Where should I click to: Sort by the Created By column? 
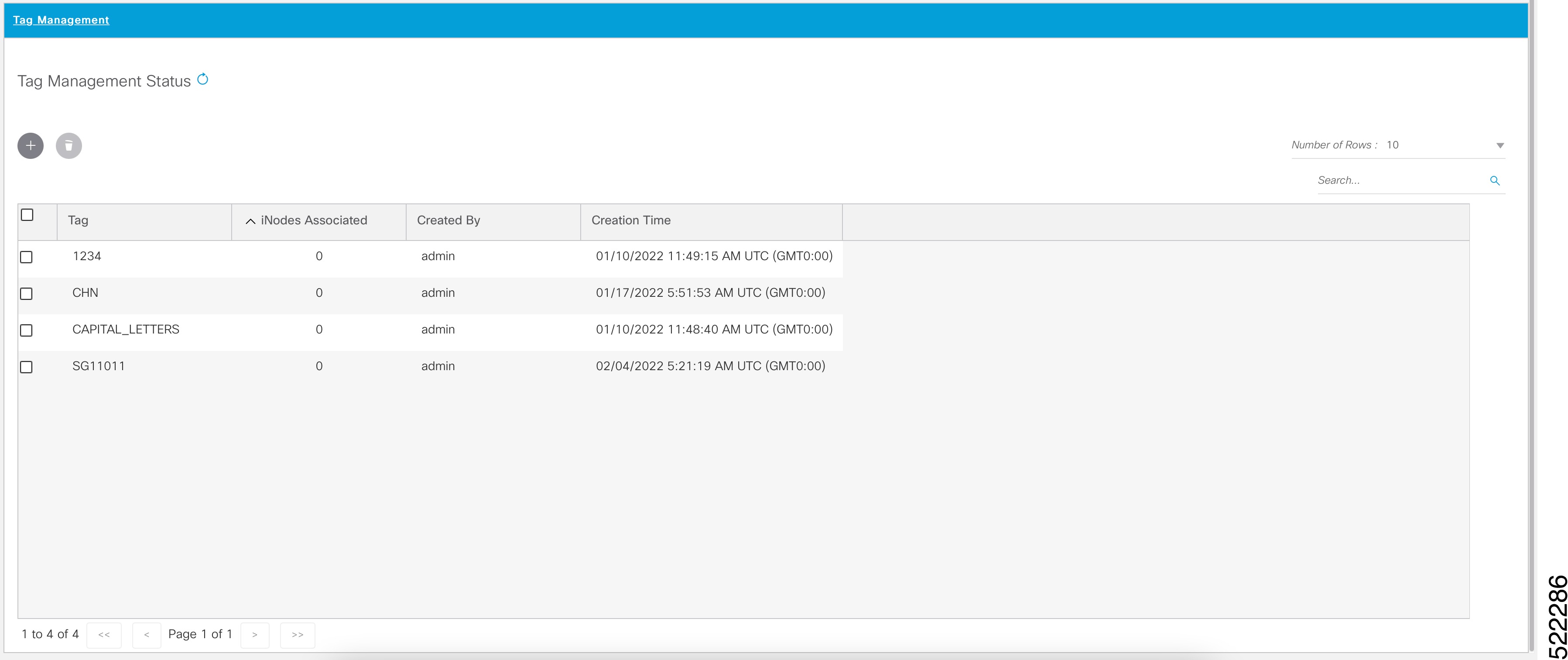pyautogui.click(x=448, y=220)
